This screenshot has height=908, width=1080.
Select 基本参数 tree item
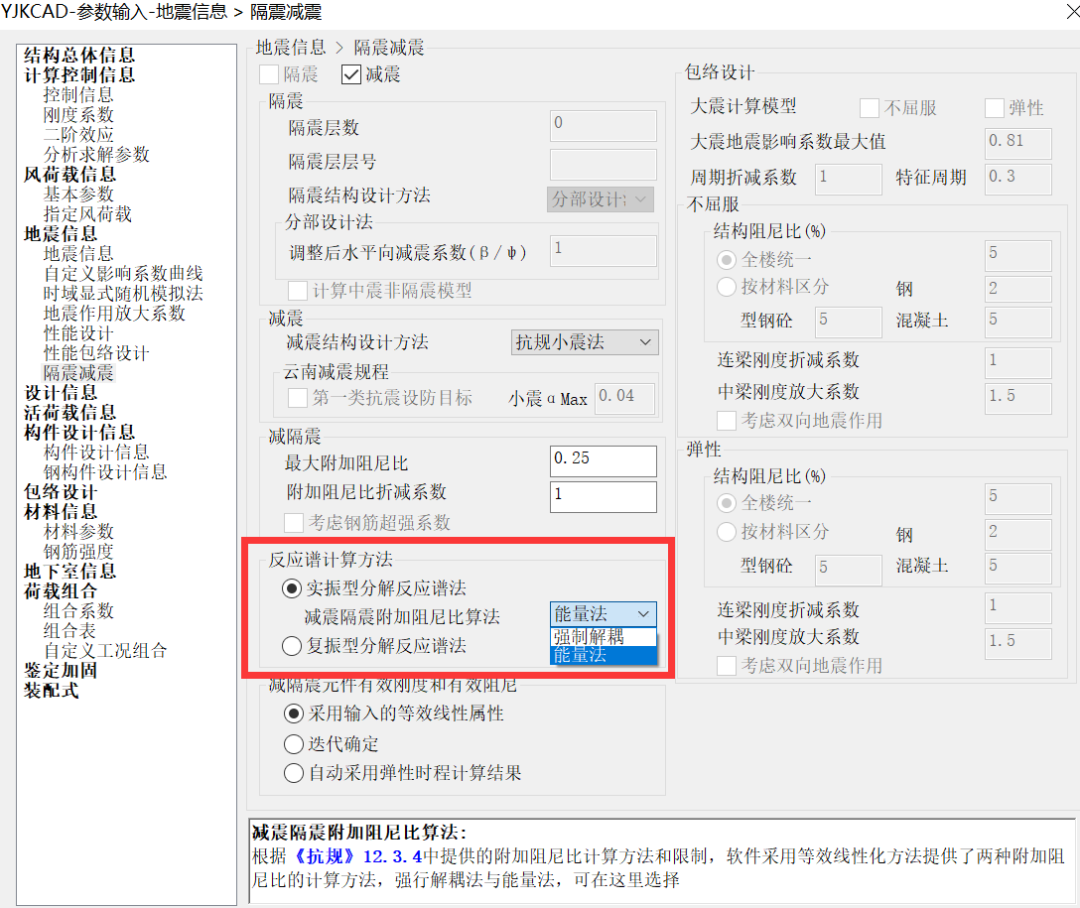pos(79,195)
